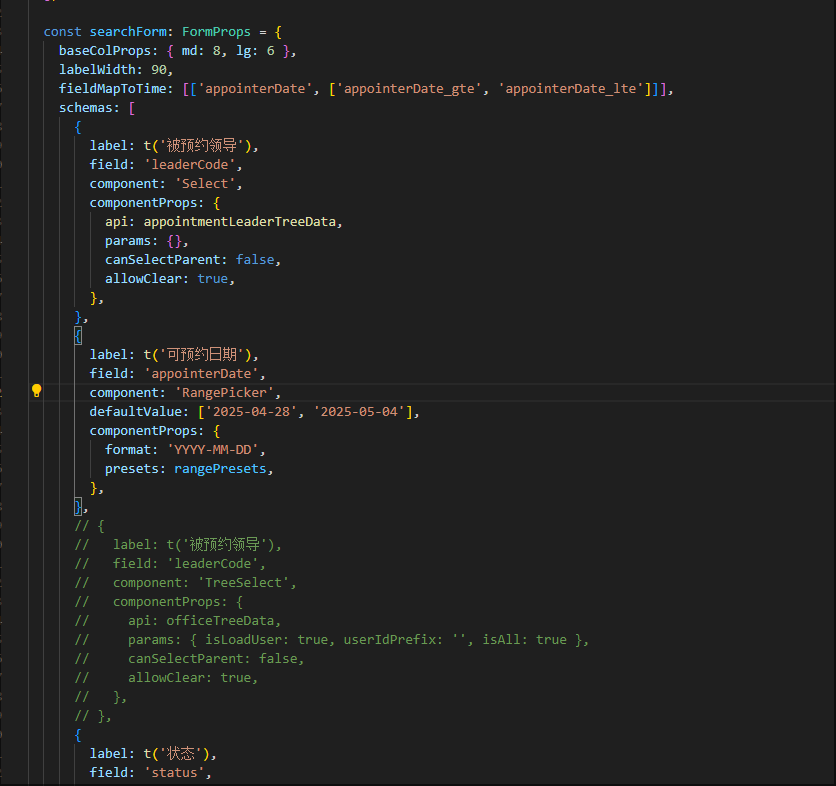The width and height of the screenshot is (836, 786).
Task: Click the md property in baseColProps
Action: pos(189,51)
